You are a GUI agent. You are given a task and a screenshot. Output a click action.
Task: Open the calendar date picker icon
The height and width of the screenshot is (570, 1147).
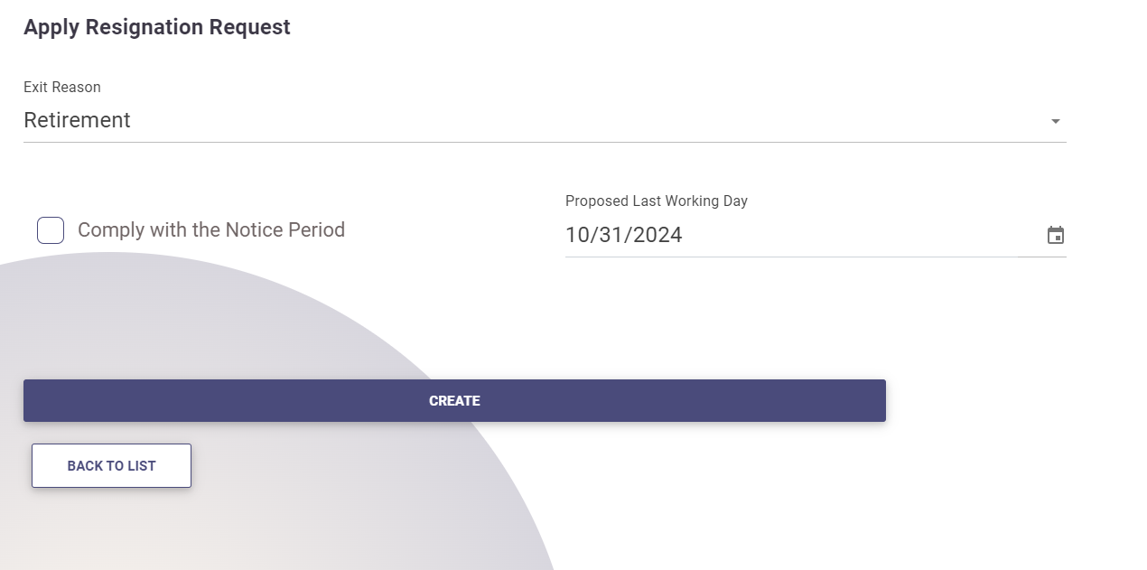click(1055, 235)
